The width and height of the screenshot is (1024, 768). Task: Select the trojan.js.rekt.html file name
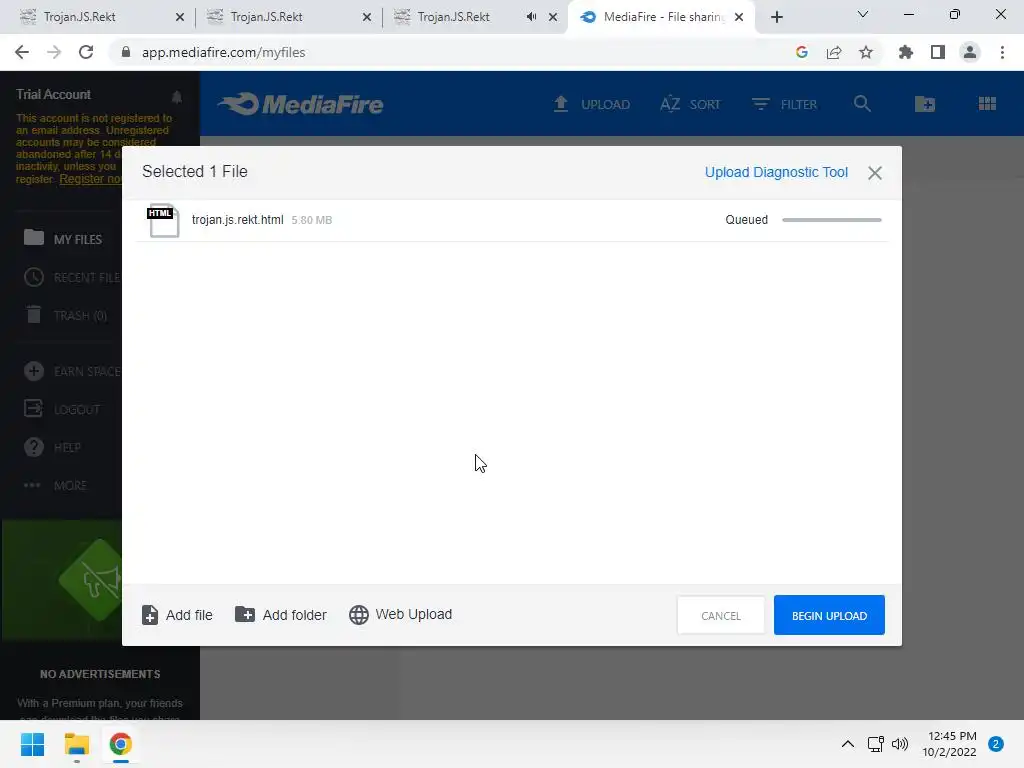click(x=238, y=220)
